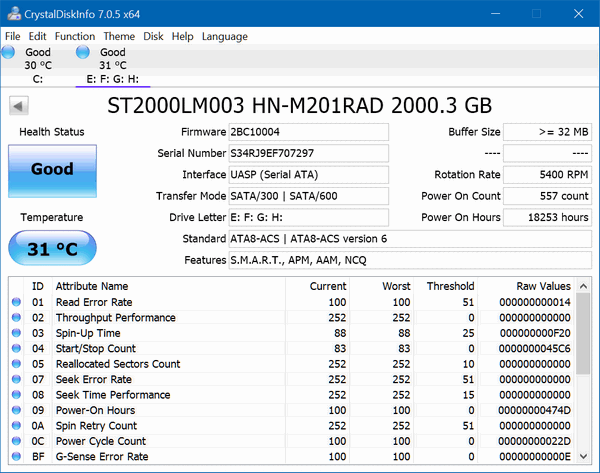This screenshot has width=600, height=473.
Task: Open the Theme menu
Action: click(119, 36)
